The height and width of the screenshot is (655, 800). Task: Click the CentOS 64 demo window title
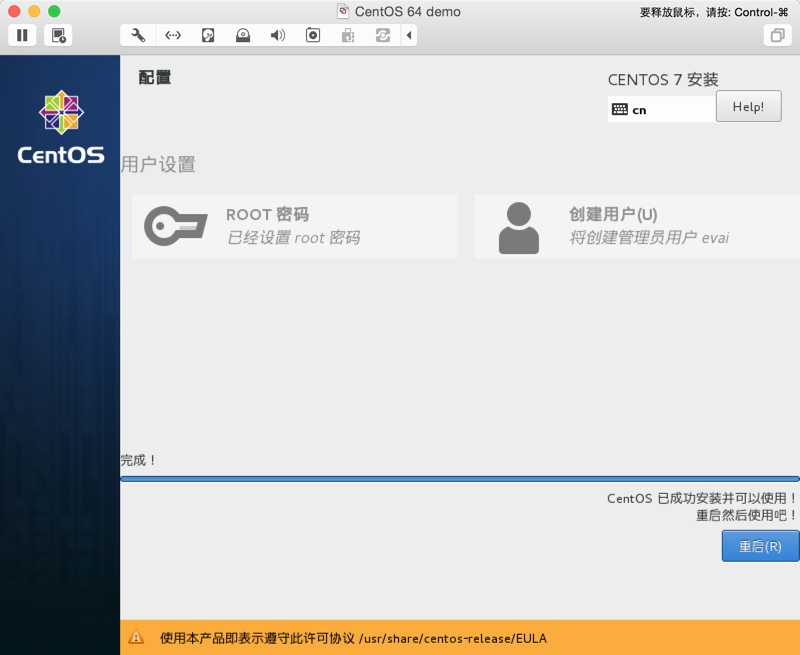click(408, 11)
